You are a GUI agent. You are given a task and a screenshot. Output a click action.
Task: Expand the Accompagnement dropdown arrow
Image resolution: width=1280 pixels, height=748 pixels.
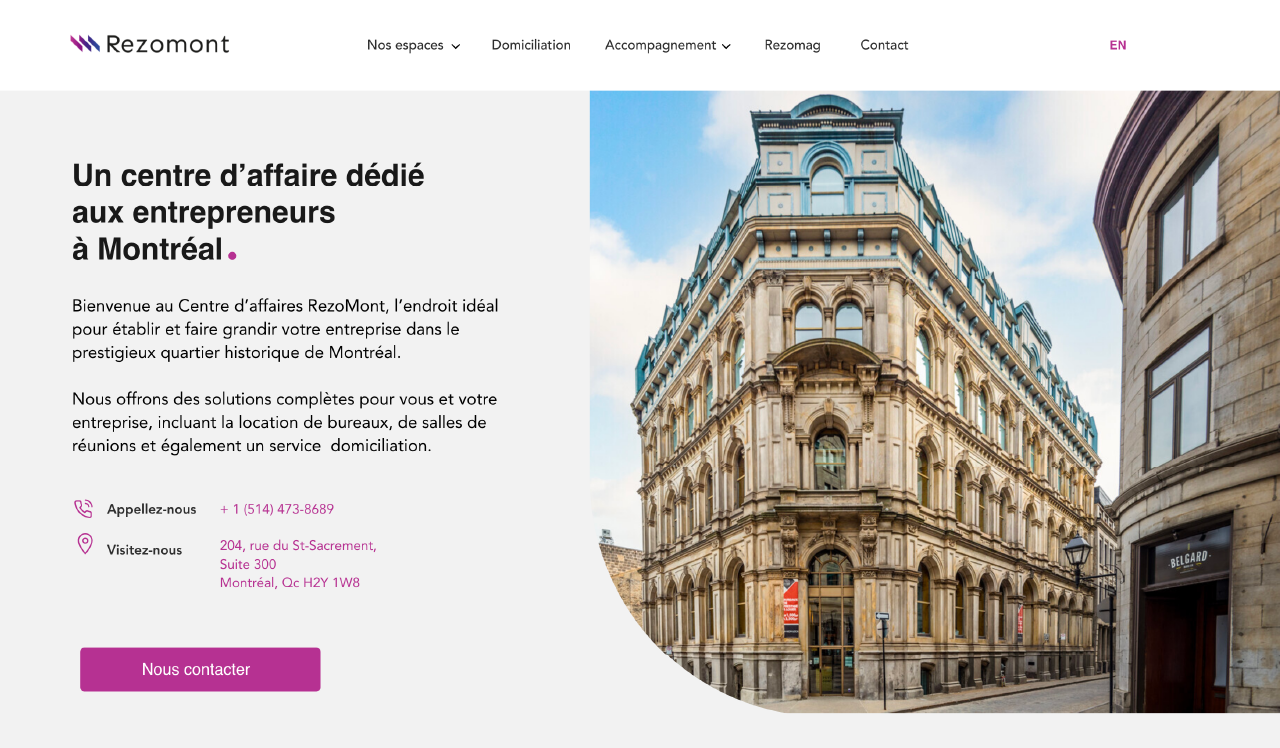pyautogui.click(x=726, y=46)
